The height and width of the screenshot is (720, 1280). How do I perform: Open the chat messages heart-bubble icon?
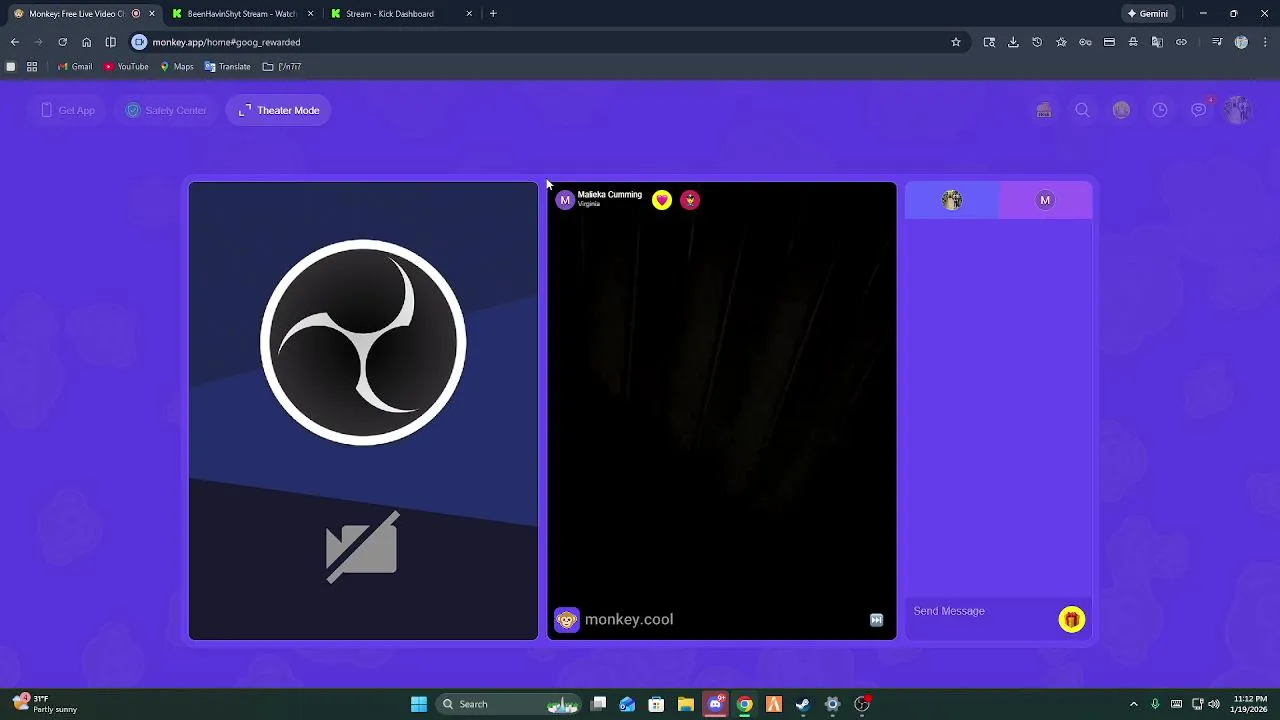pyautogui.click(x=1199, y=110)
